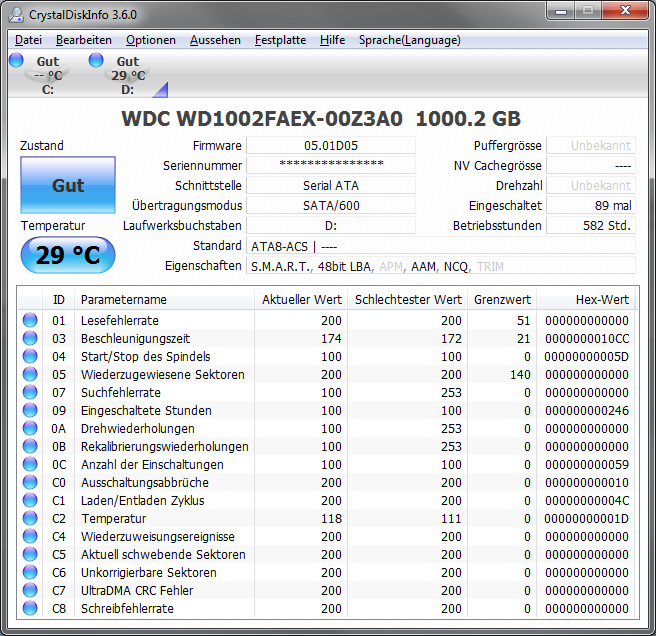The width and height of the screenshot is (656, 636).
Task: Click status orb for Start/Stop des Spindels
Action: (30, 356)
